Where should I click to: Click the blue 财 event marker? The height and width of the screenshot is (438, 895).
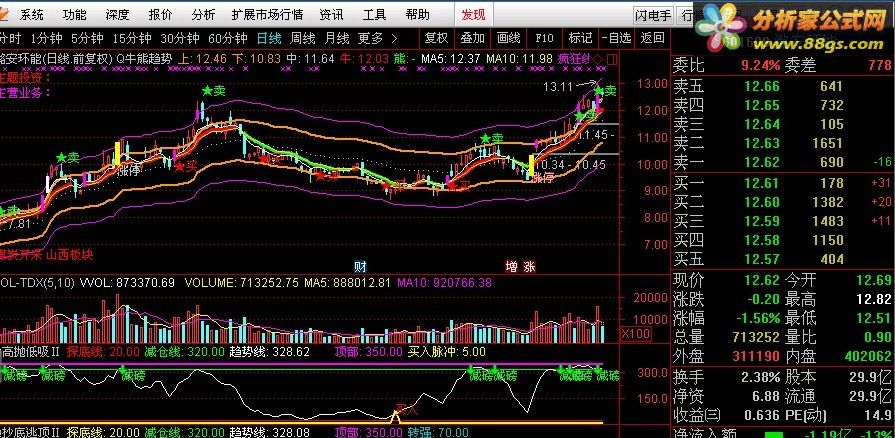[x=360, y=267]
